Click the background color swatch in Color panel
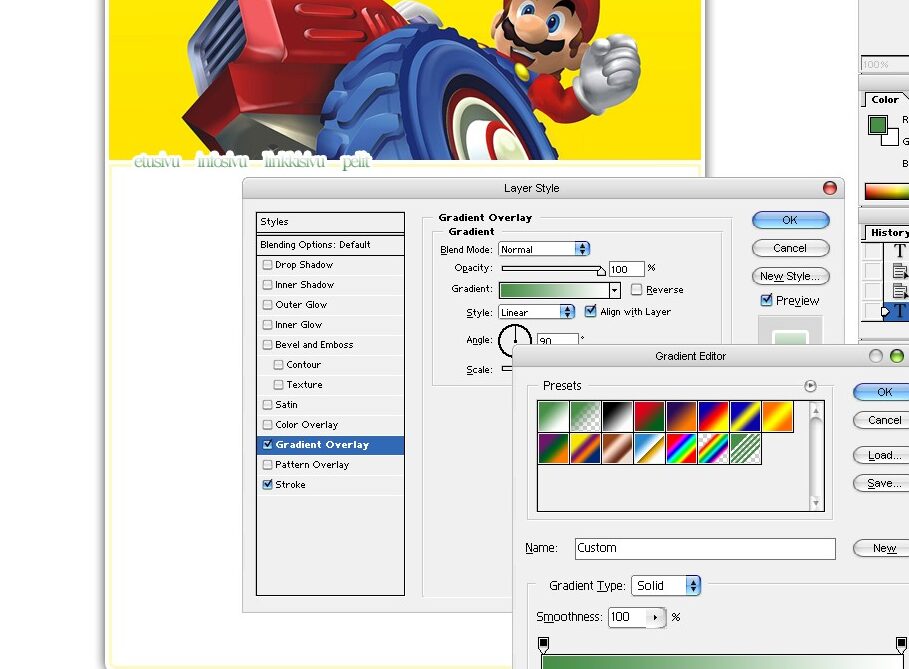 tap(892, 139)
